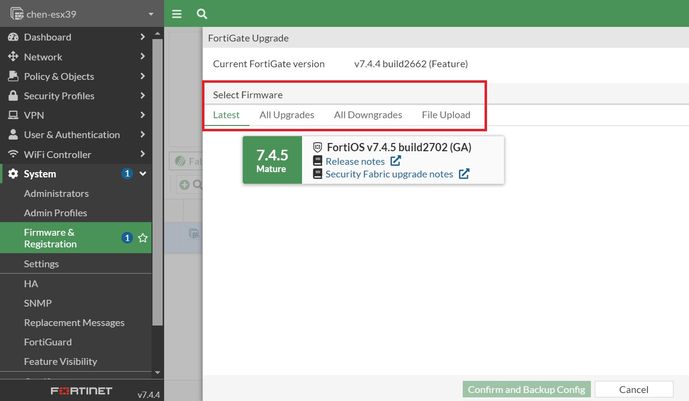Open external link icon beside Security Fabric notes
Screen dimensions: 689x401
464,173
